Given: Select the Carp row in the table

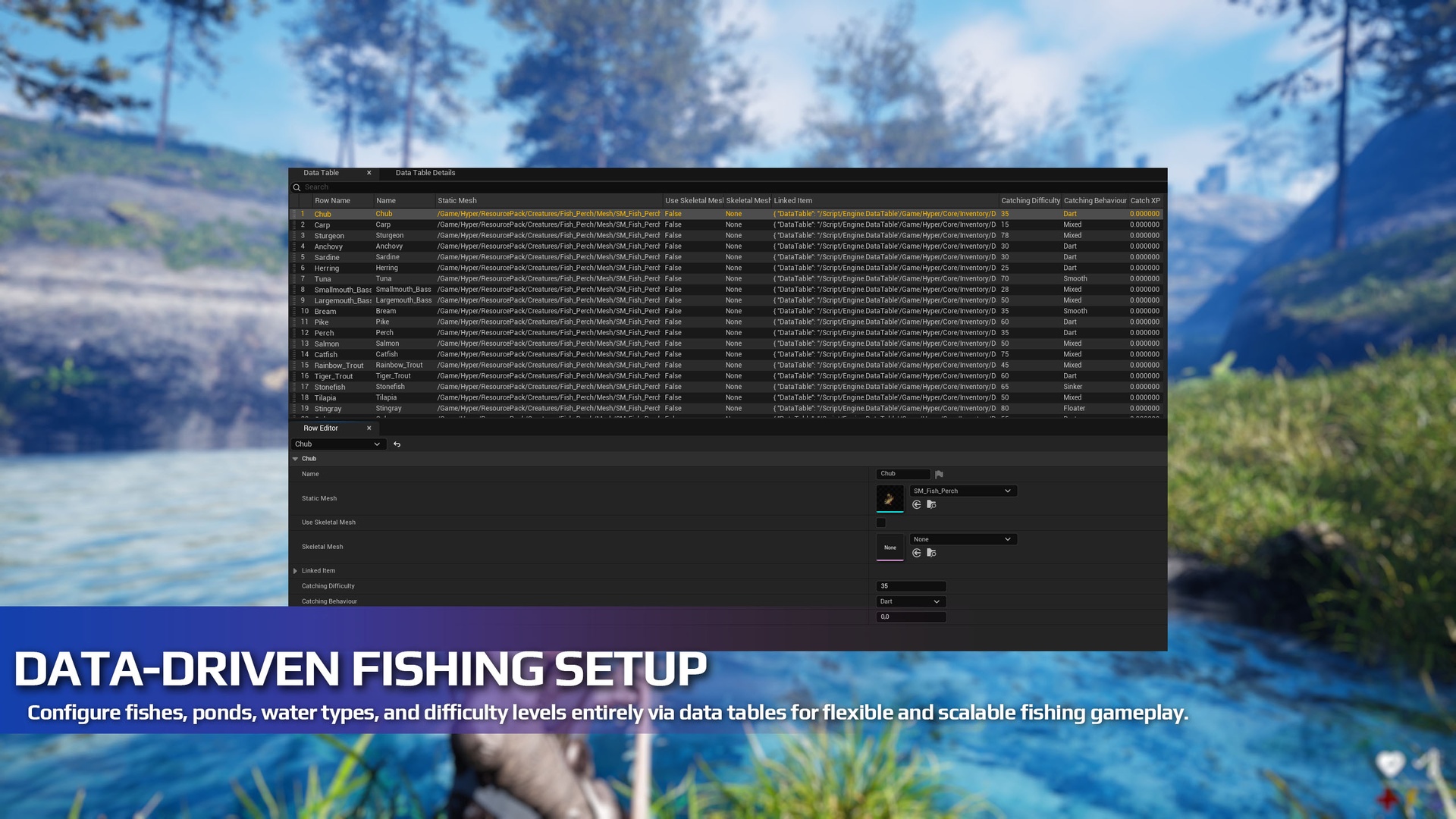Looking at the screenshot, I should (x=728, y=225).
